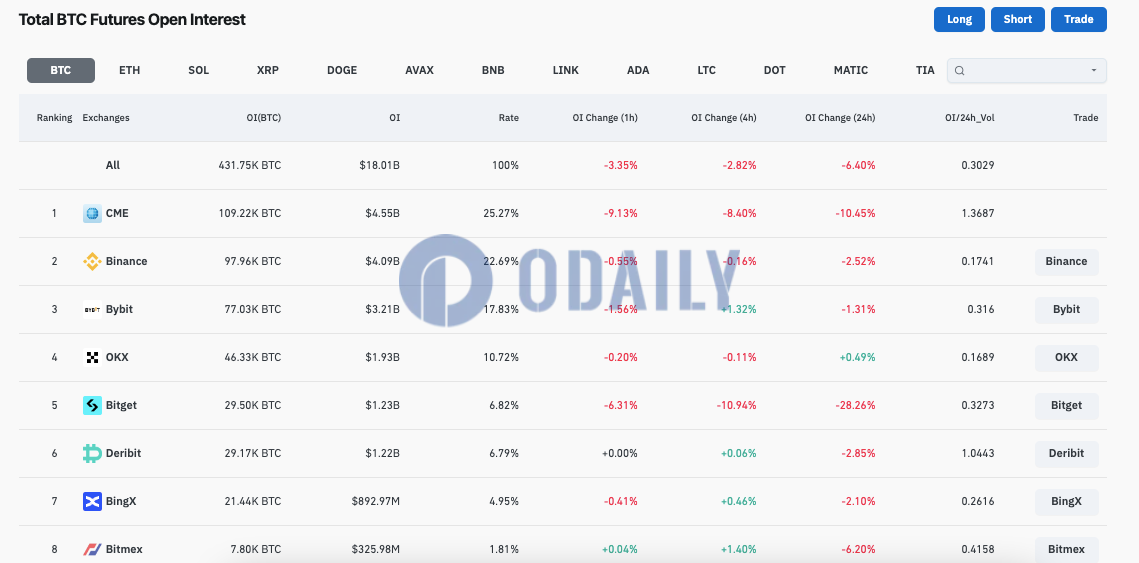Click the 431.75K BTC total value
This screenshot has height=563, width=1139.
(x=250, y=166)
